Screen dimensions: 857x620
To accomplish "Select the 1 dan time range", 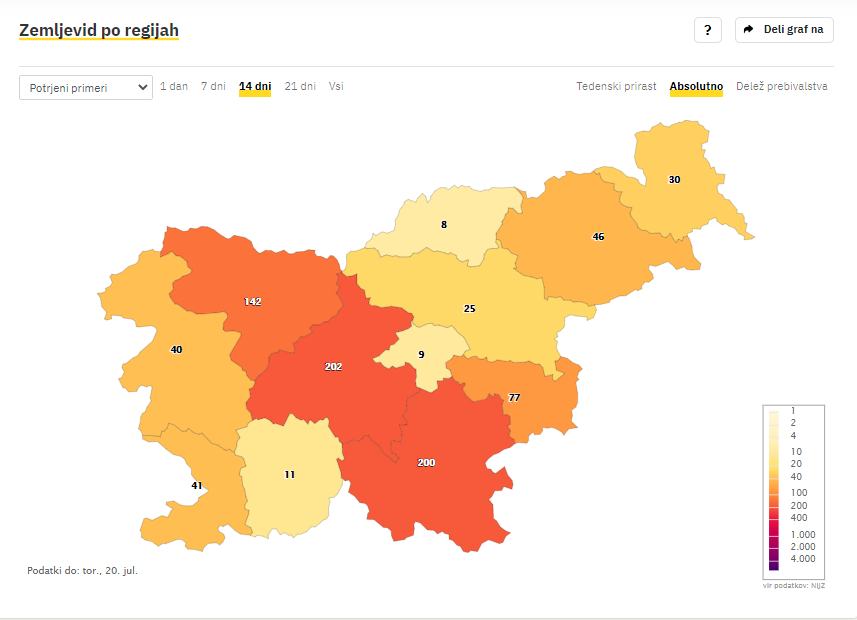I will 174,86.
